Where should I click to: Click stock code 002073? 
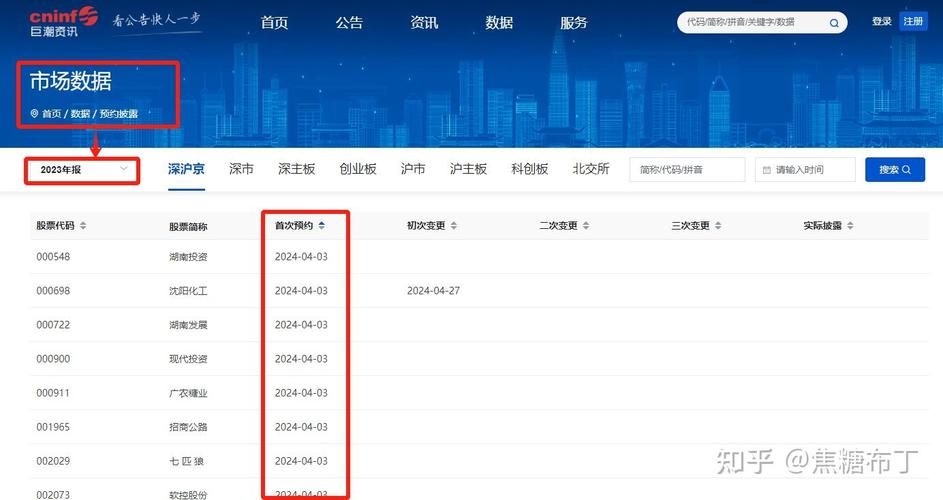[x=53, y=495]
